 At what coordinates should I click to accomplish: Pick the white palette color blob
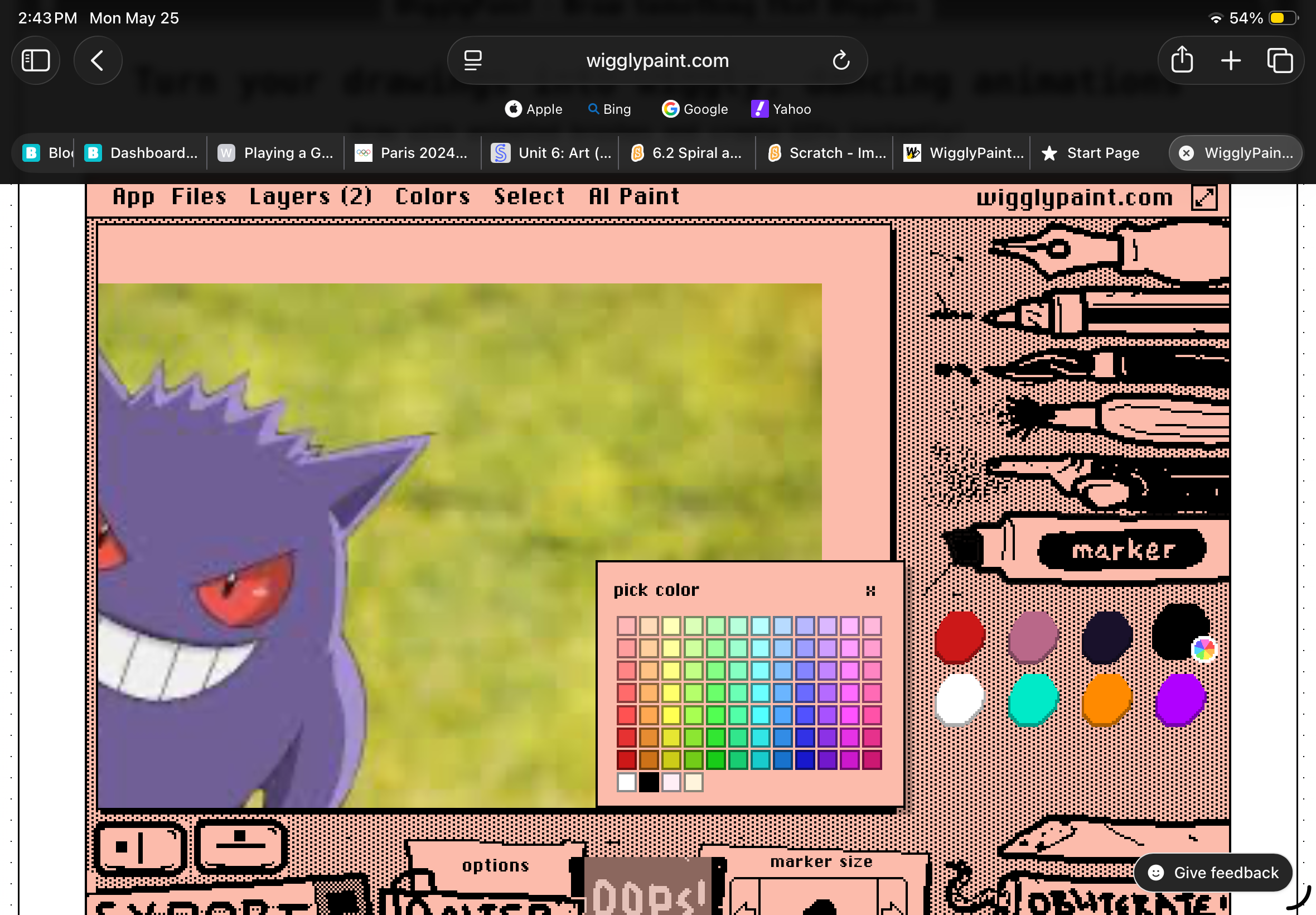pos(960,700)
